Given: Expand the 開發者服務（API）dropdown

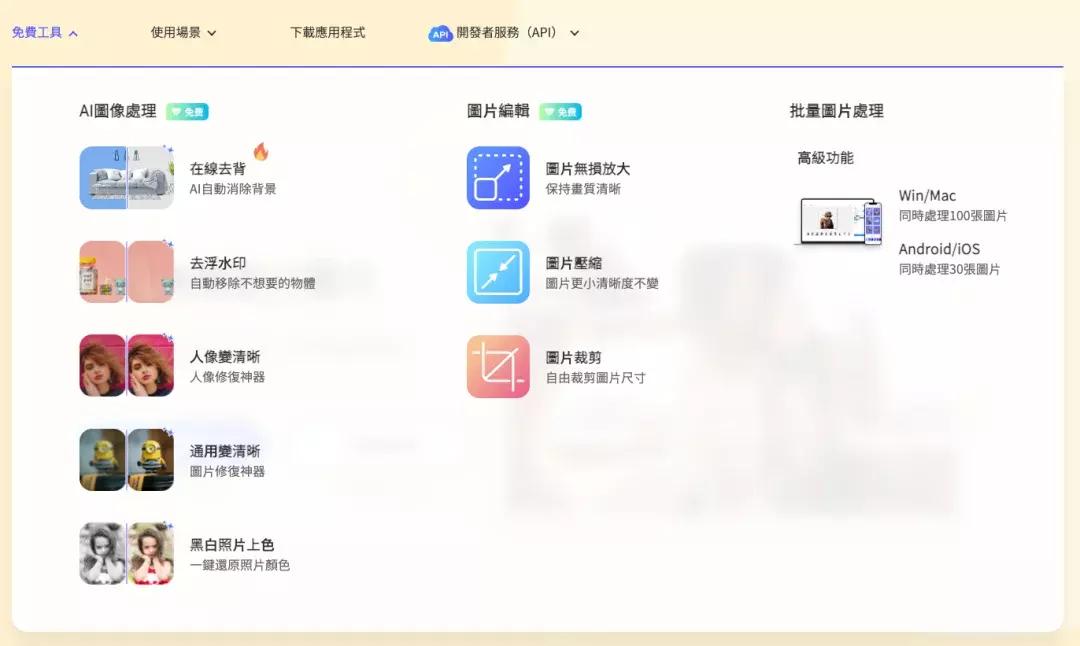Looking at the screenshot, I should pyautogui.click(x=573, y=32).
